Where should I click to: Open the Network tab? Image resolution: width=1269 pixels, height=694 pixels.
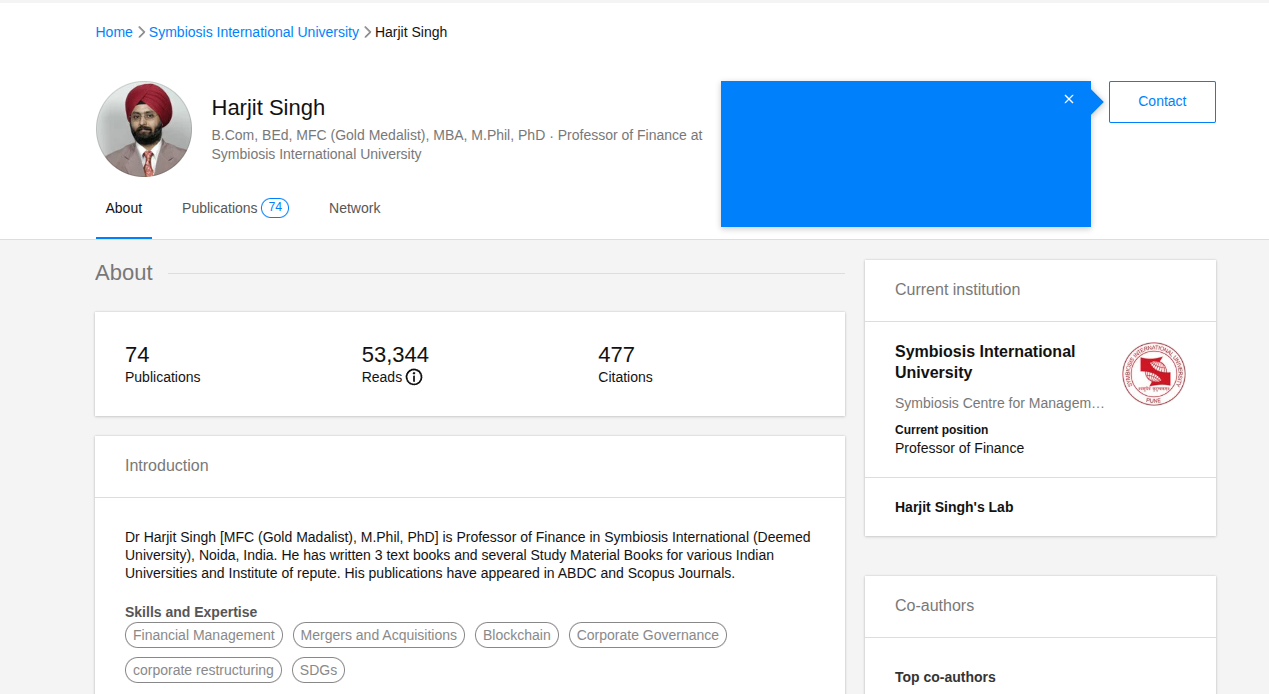(x=355, y=208)
